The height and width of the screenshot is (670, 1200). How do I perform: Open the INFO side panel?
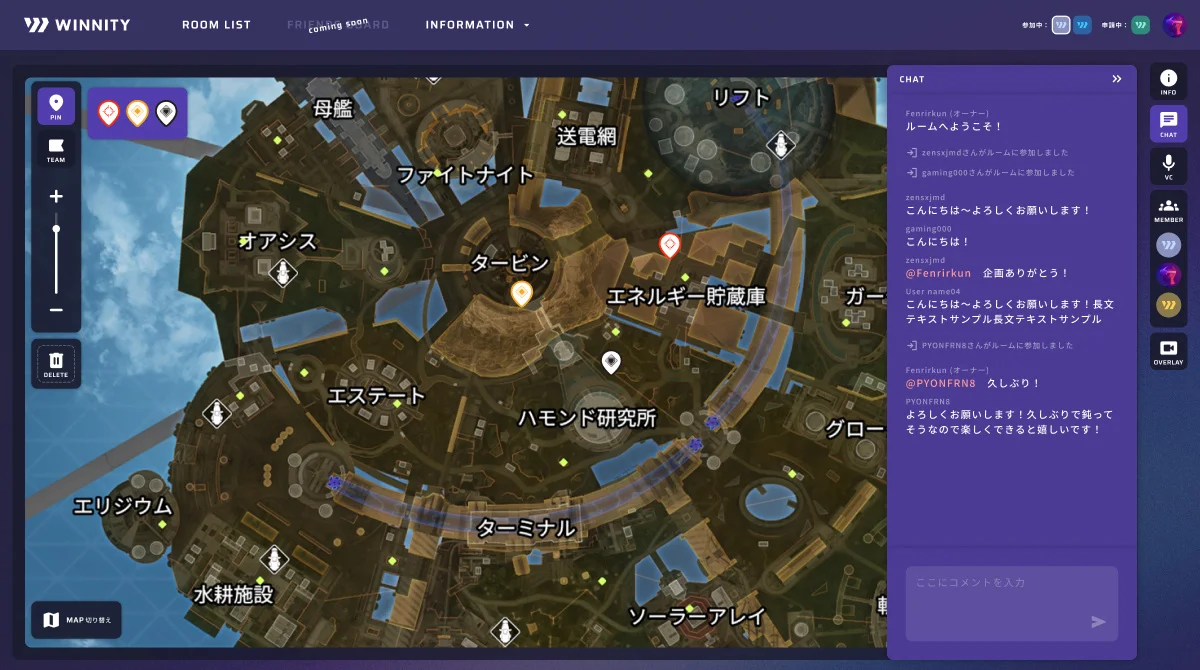(x=1168, y=82)
